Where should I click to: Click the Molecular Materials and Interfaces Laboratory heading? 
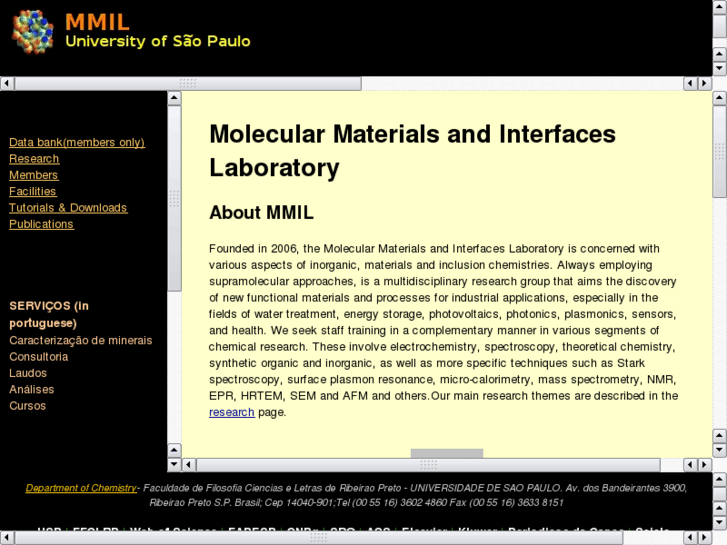point(412,151)
